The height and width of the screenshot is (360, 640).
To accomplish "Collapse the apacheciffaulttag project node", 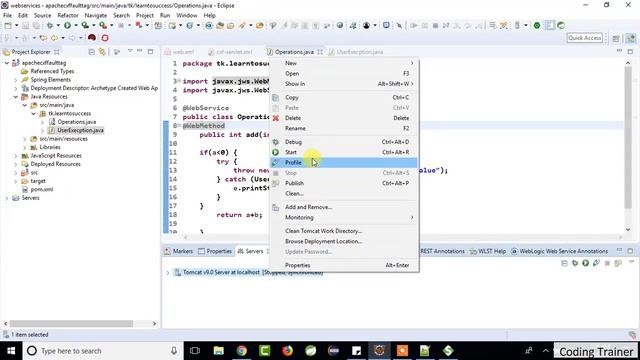I will pos(7,63).
